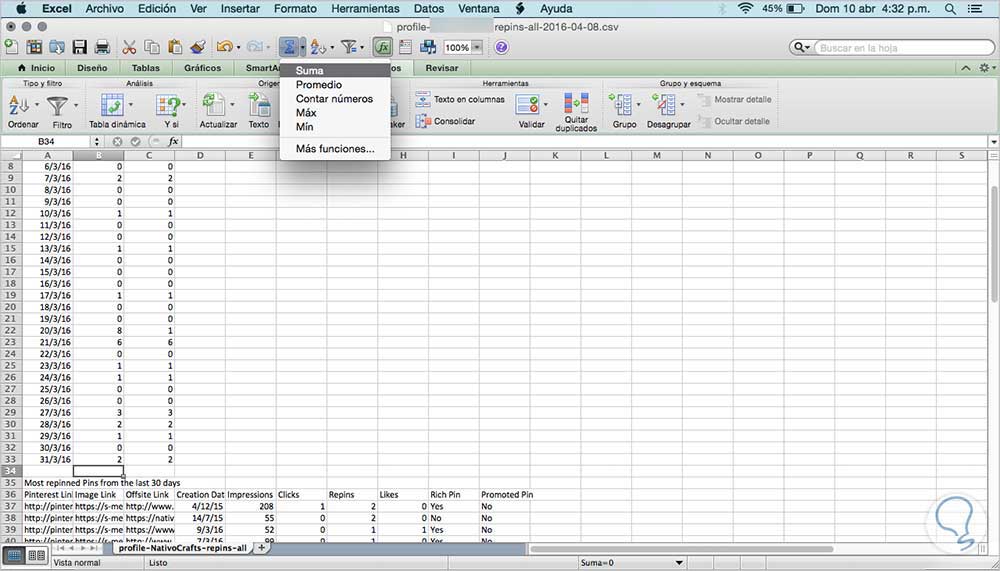Click the Filtro funnel in ribbon

57,105
